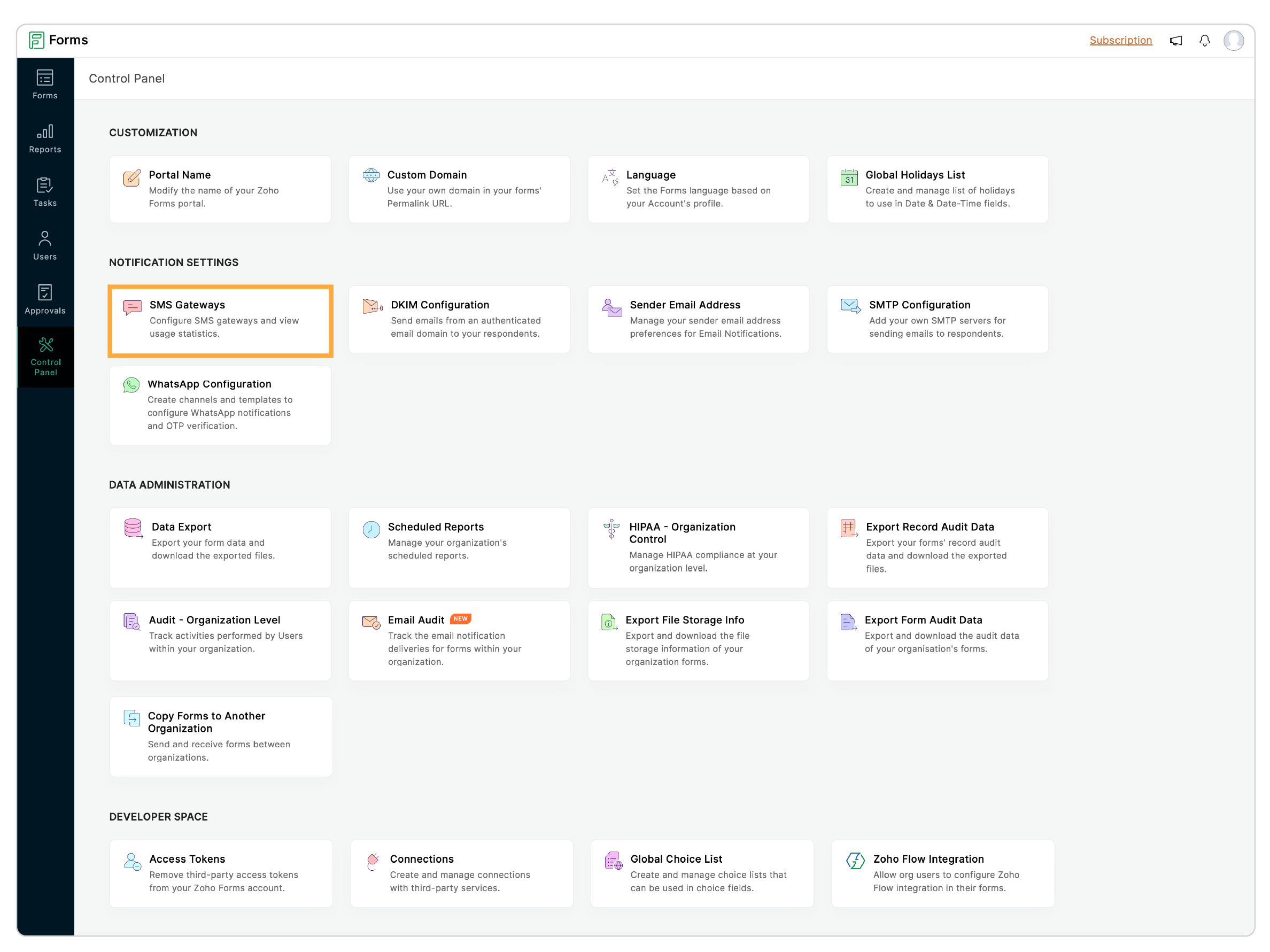Open the Custom Domain setting
1270x952 pixels.
(459, 189)
